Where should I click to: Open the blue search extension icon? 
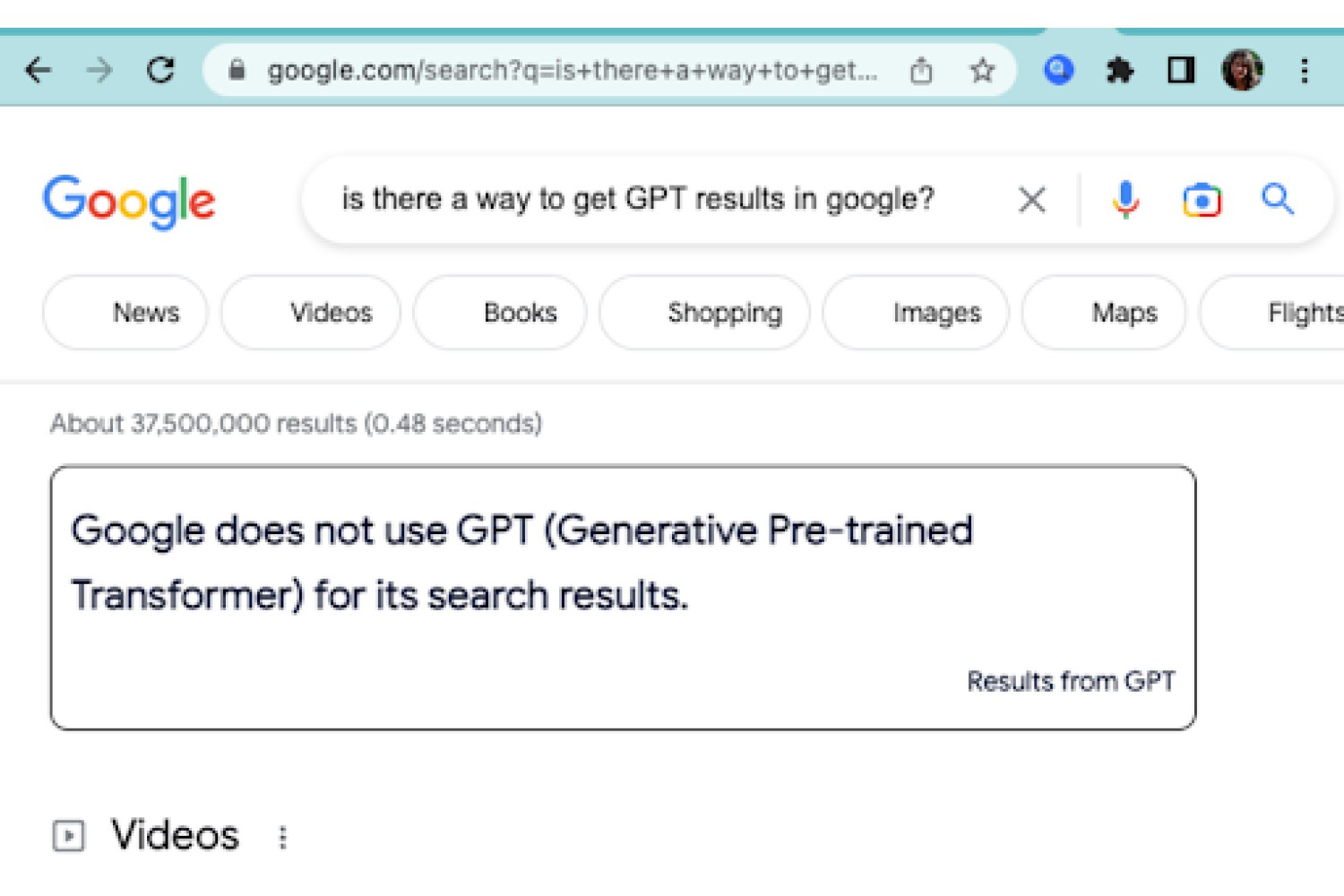coord(1059,70)
